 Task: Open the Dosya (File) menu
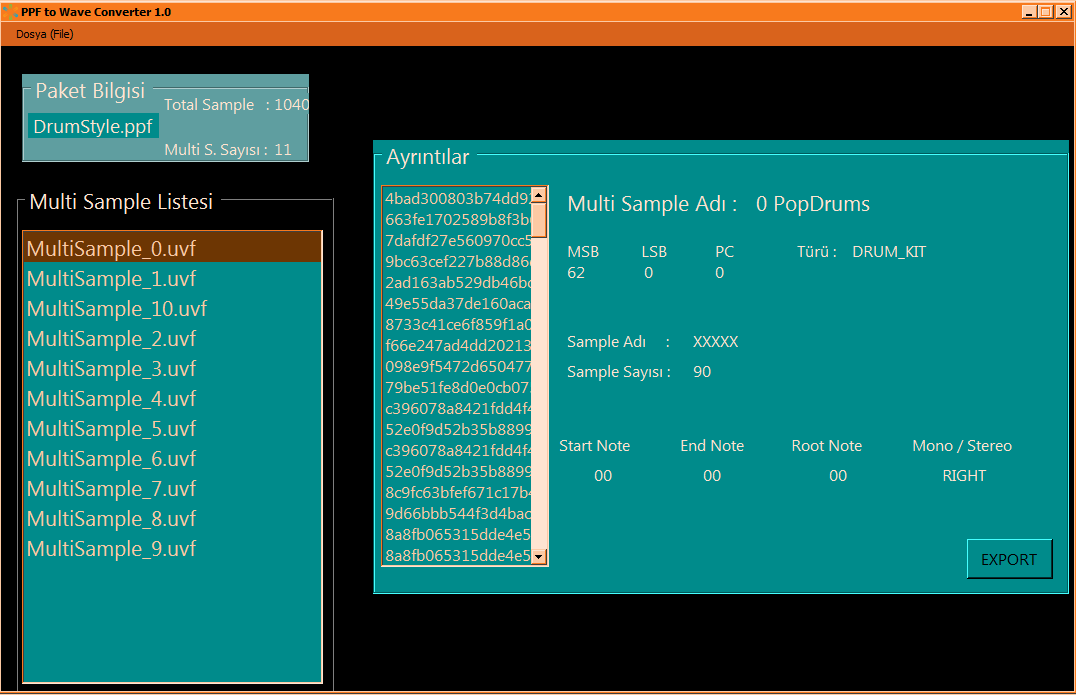45,34
